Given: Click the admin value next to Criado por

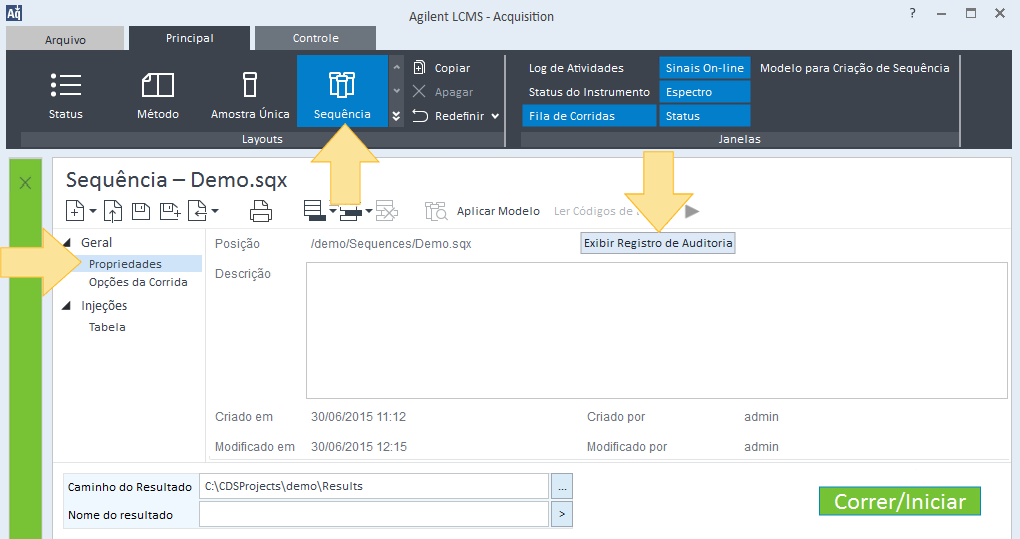Looking at the screenshot, I should (x=761, y=417).
